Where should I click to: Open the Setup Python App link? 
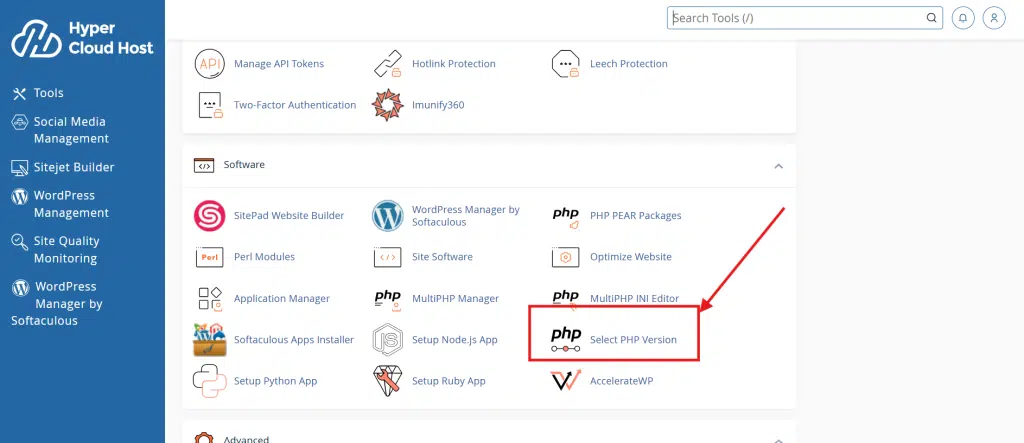276,381
